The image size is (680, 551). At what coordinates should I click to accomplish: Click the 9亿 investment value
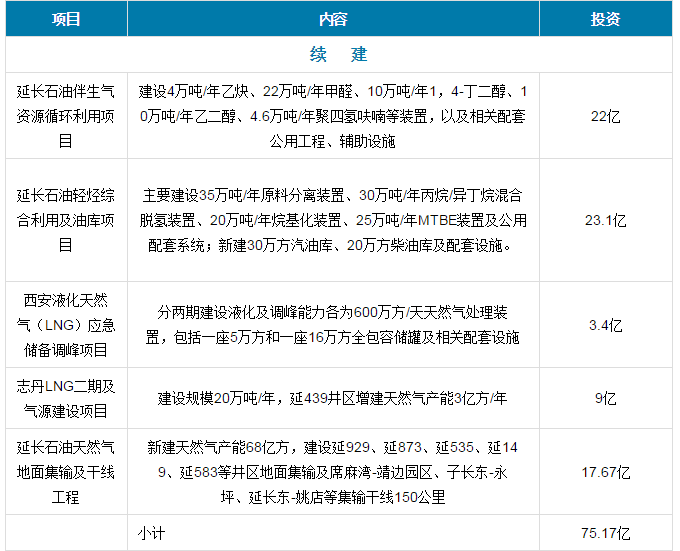(x=605, y=398)
